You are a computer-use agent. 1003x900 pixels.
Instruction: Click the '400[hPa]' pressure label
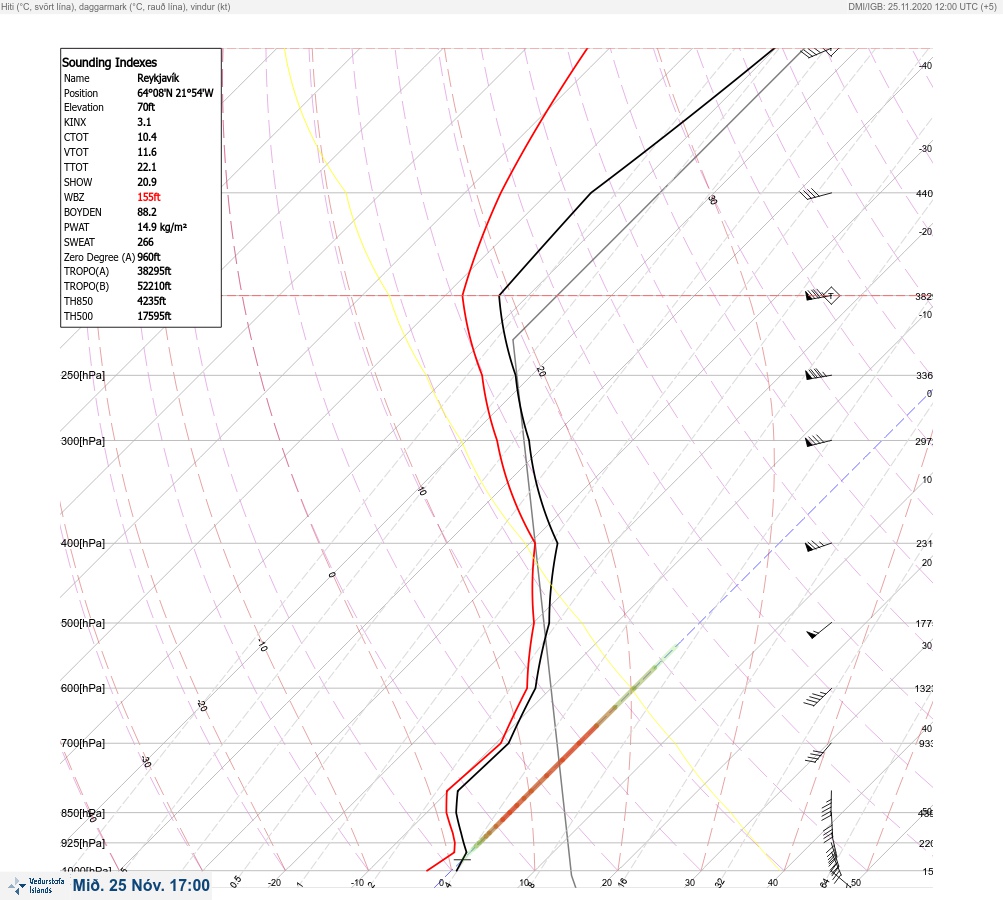click(x=83, y=543)
